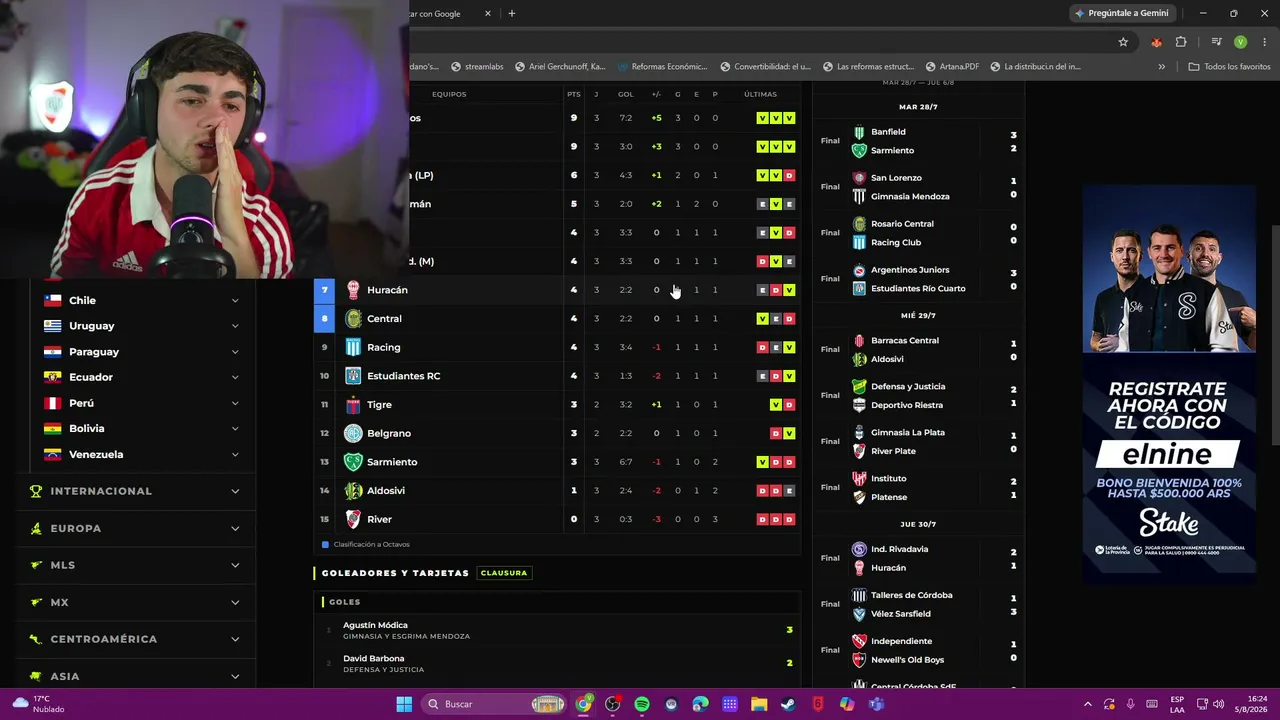1280x720 pixels.
Task: Click the Central team crest in standings
Action: 353,319
